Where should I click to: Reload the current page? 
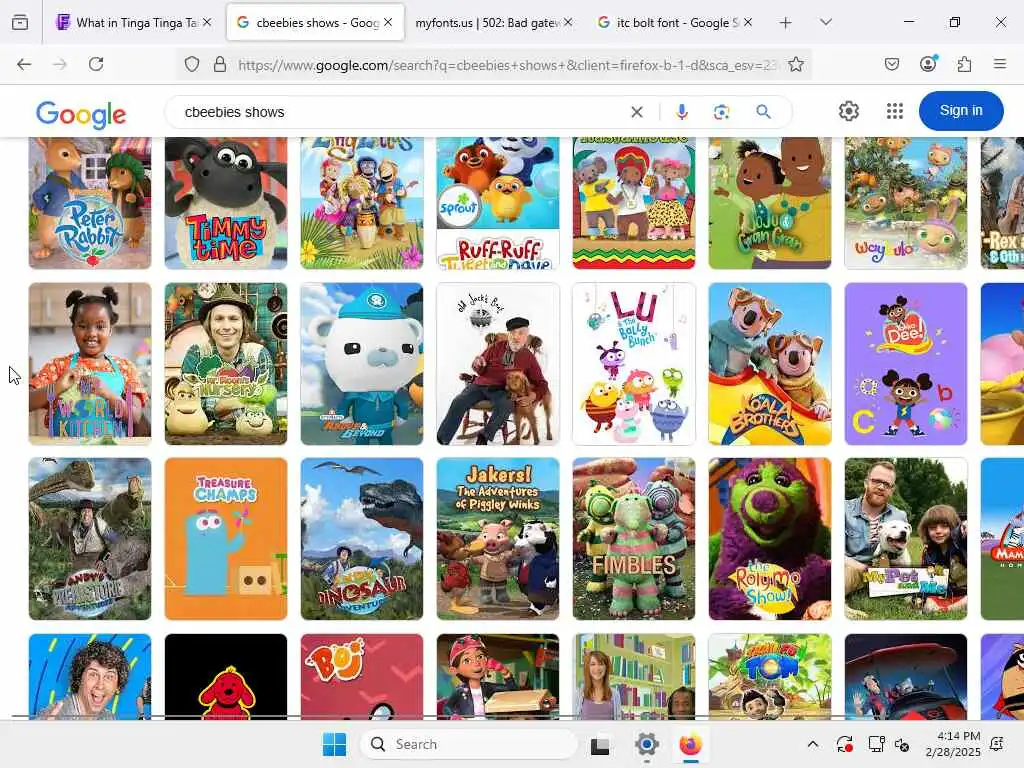[96, 64]
